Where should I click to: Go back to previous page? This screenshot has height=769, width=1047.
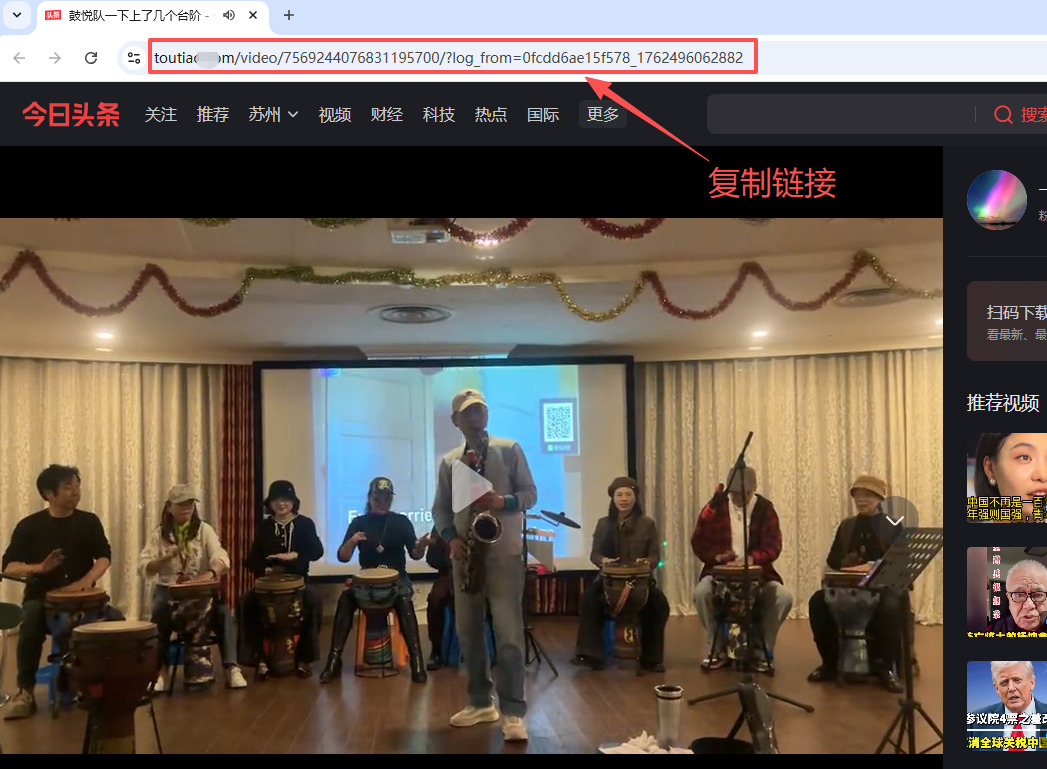19,58
